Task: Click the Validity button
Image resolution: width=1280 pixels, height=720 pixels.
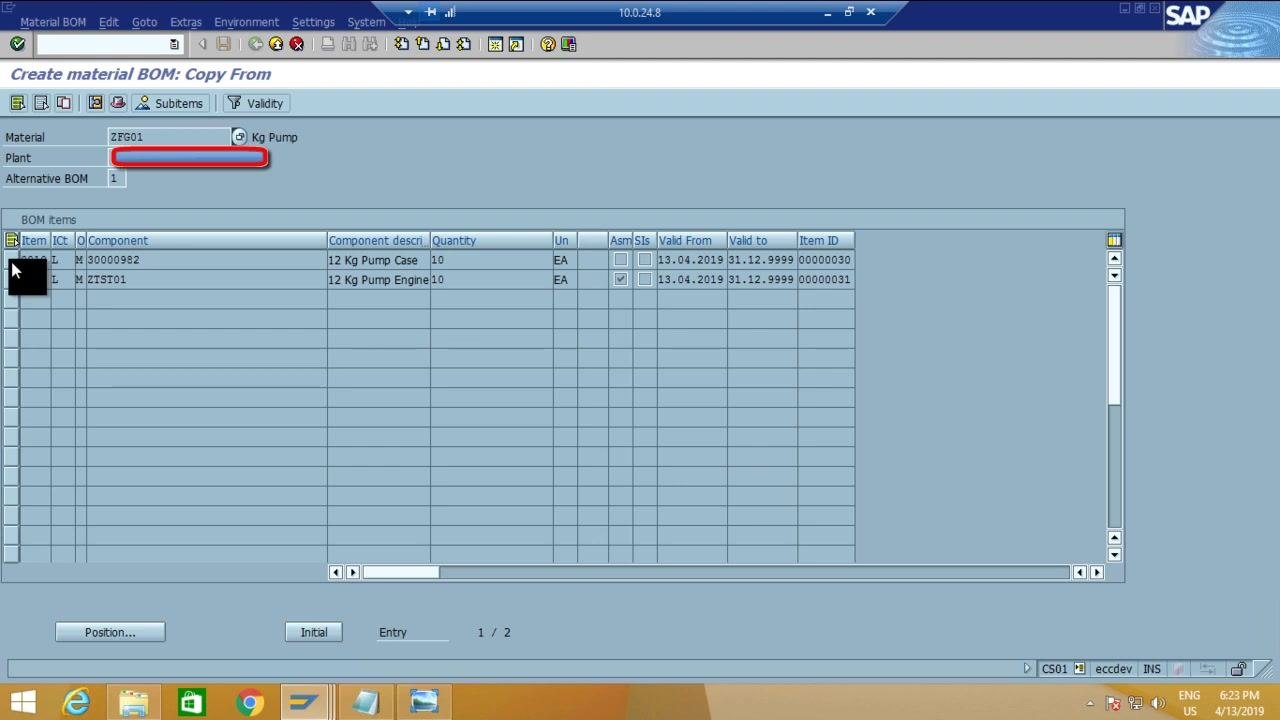Action: [x=256, y=103]
